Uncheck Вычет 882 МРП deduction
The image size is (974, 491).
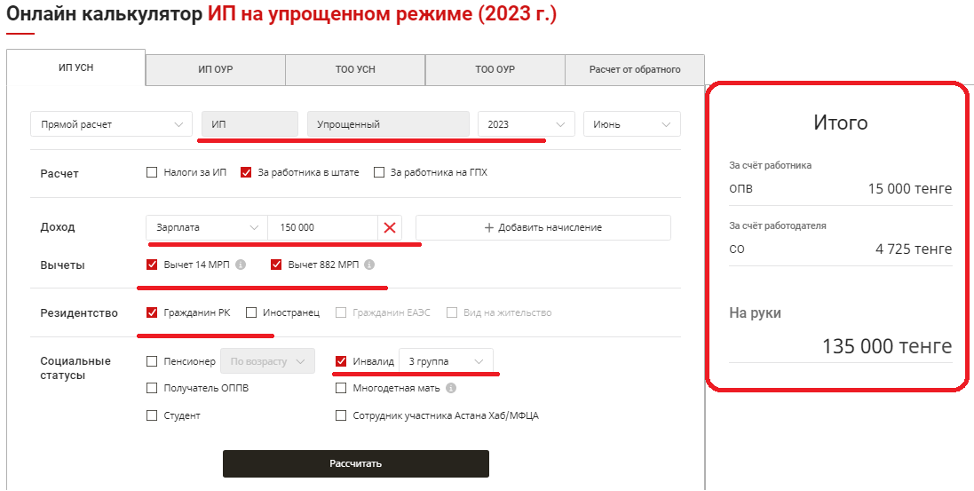(x=276, y=265)
